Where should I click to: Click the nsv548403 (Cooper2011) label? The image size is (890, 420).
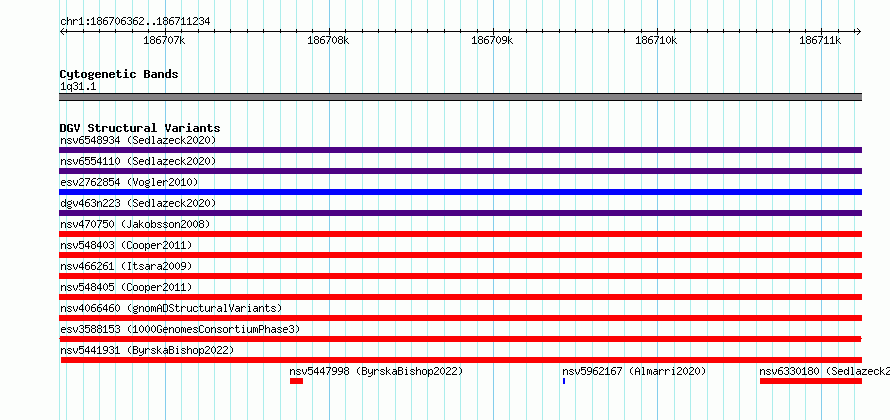126,245
